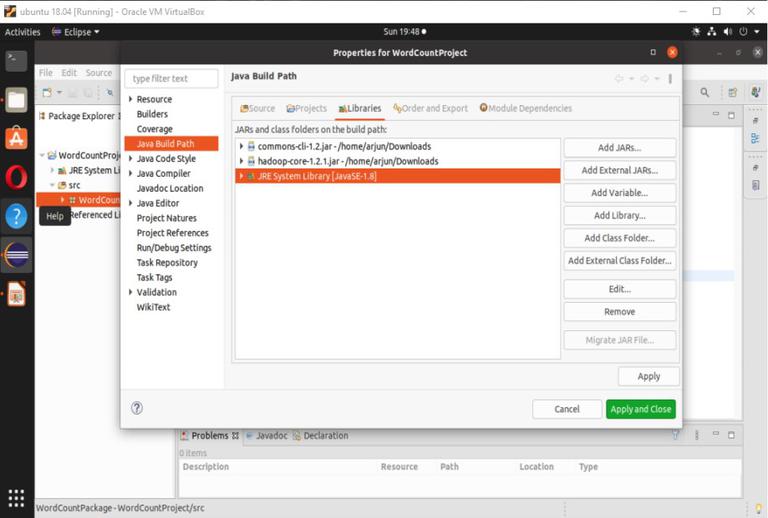The image size is (768, 518).
Task: Click the Add Class Folder... button
Action: coord(620,237)
